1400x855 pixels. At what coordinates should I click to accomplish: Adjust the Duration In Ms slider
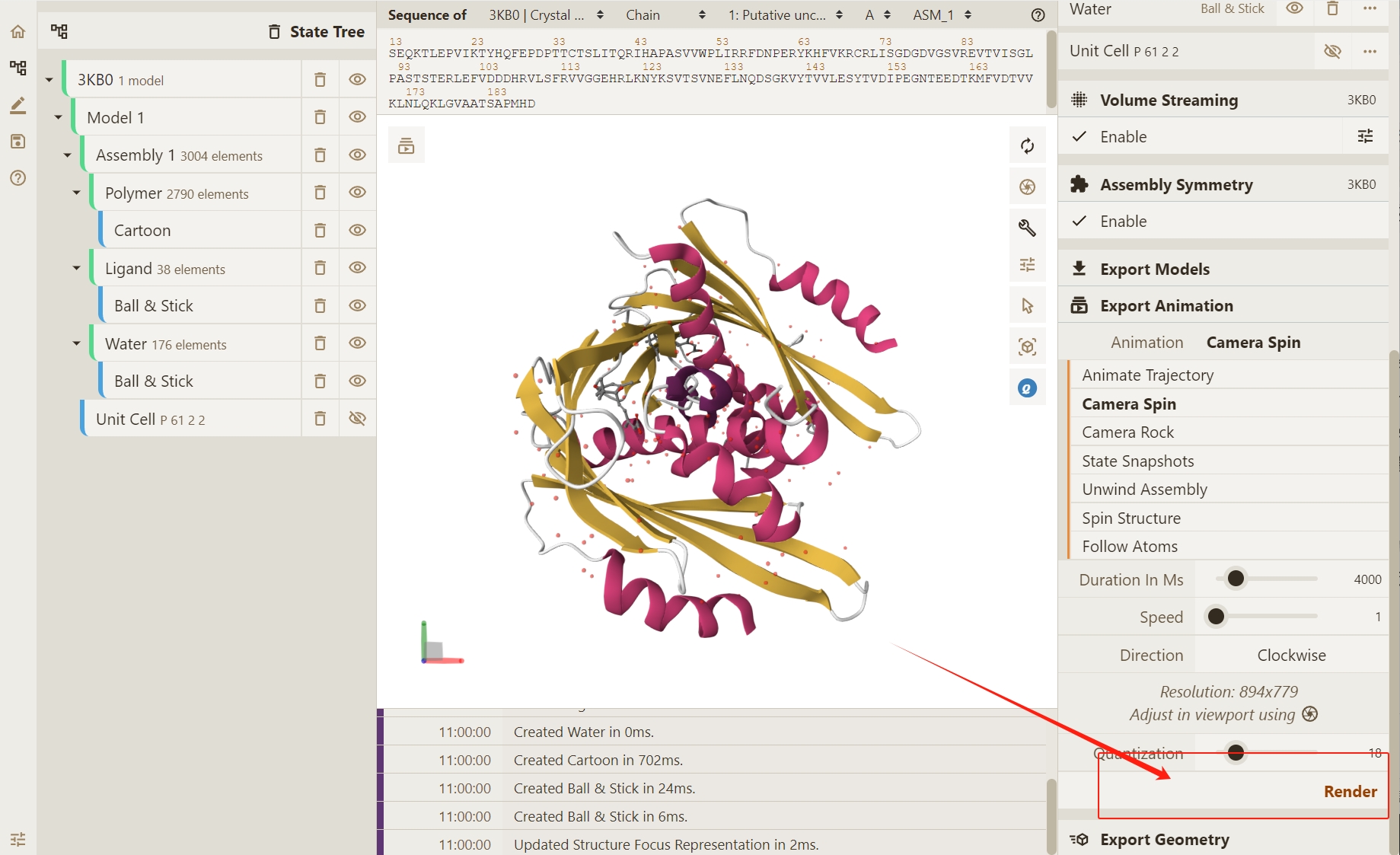click(1236, 579)
